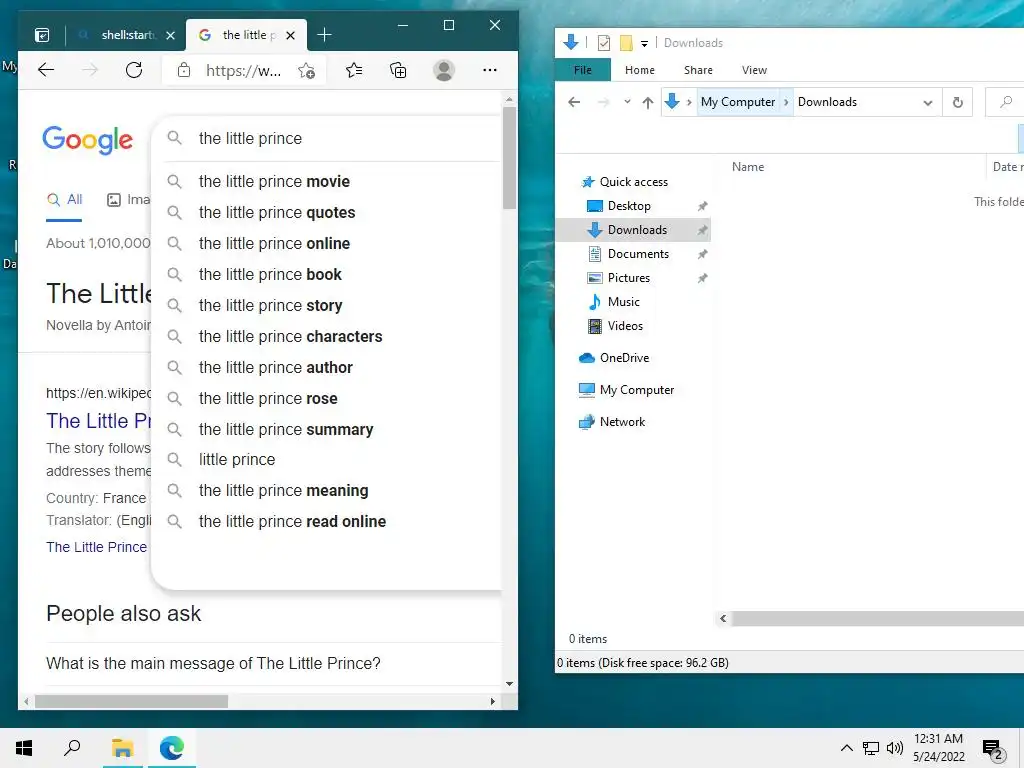Open the Home ribbon tab

coord(639,70)
